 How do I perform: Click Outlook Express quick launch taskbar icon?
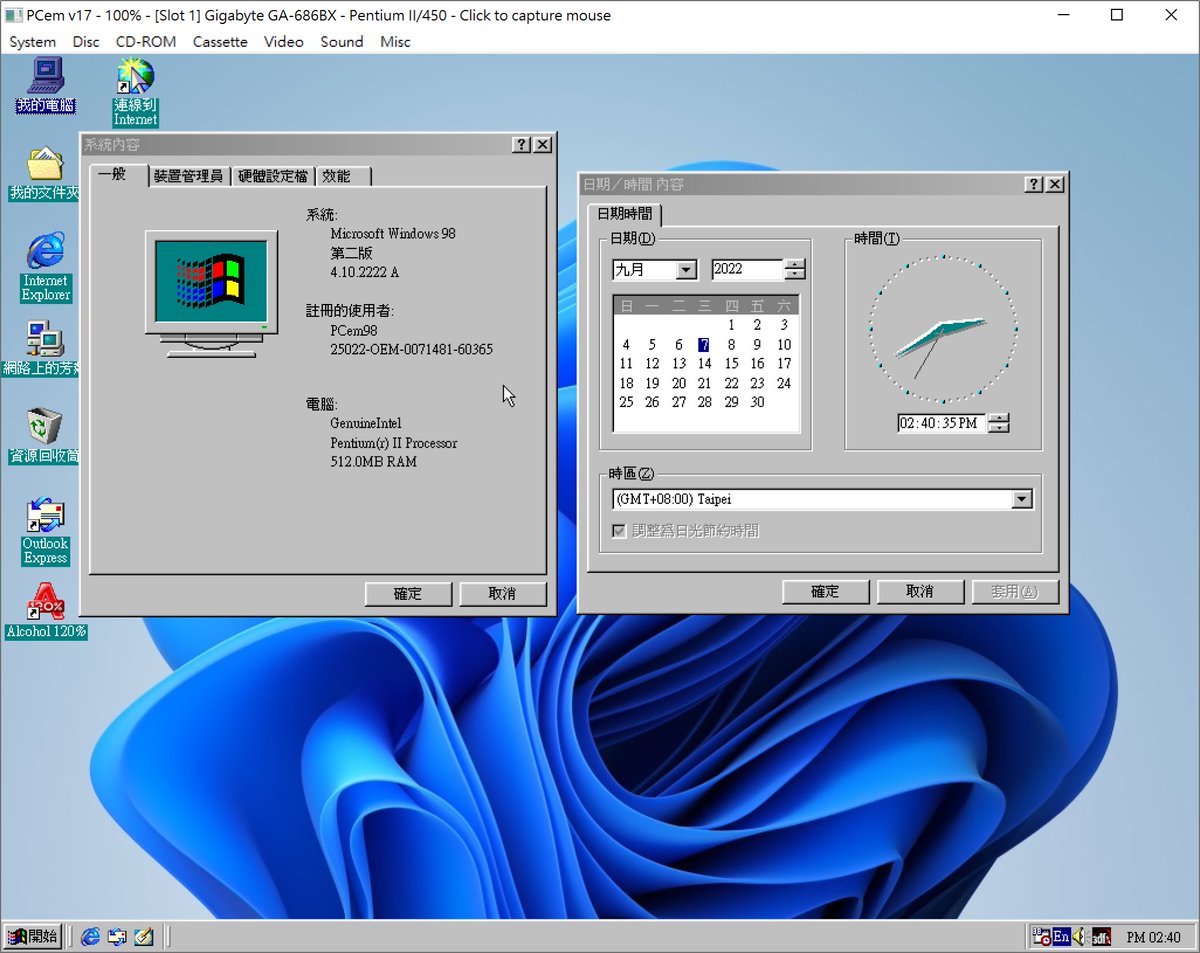click(x=117, y=937)
